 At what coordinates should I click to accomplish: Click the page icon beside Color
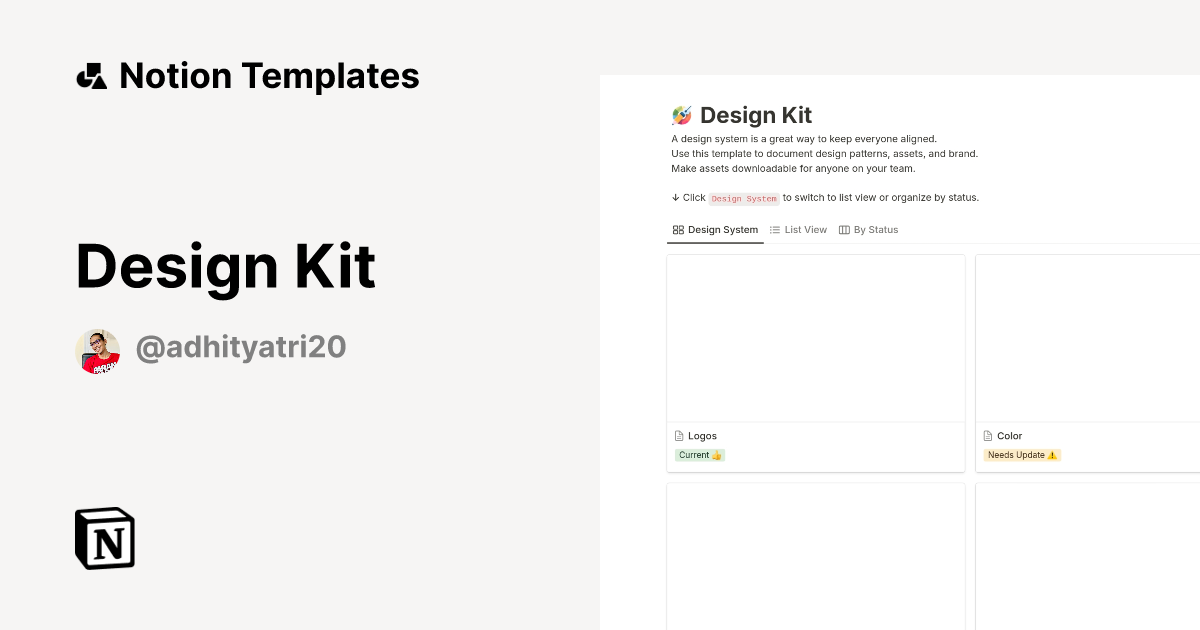point(988,435)
